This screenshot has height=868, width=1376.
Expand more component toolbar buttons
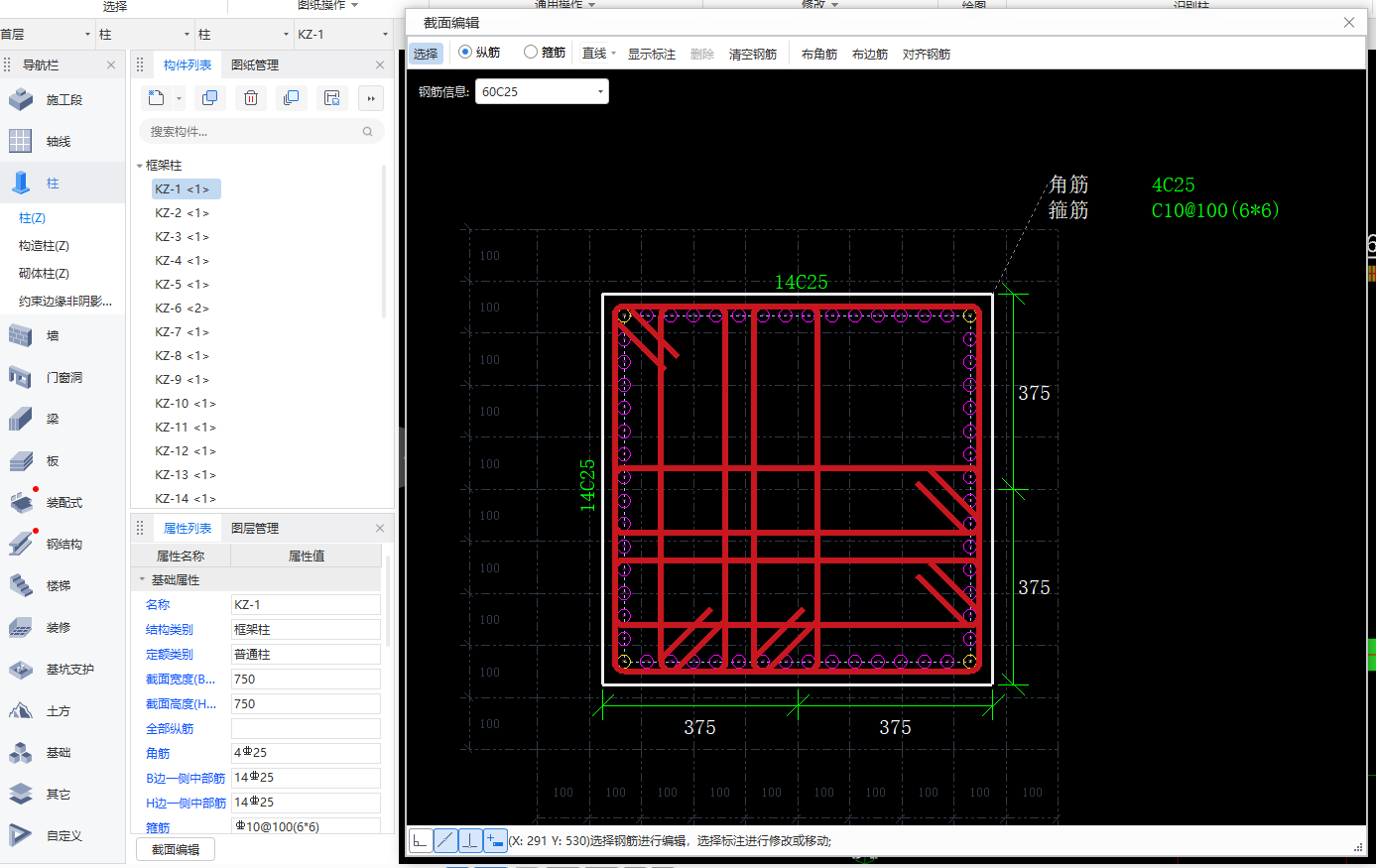coord(370,98)
